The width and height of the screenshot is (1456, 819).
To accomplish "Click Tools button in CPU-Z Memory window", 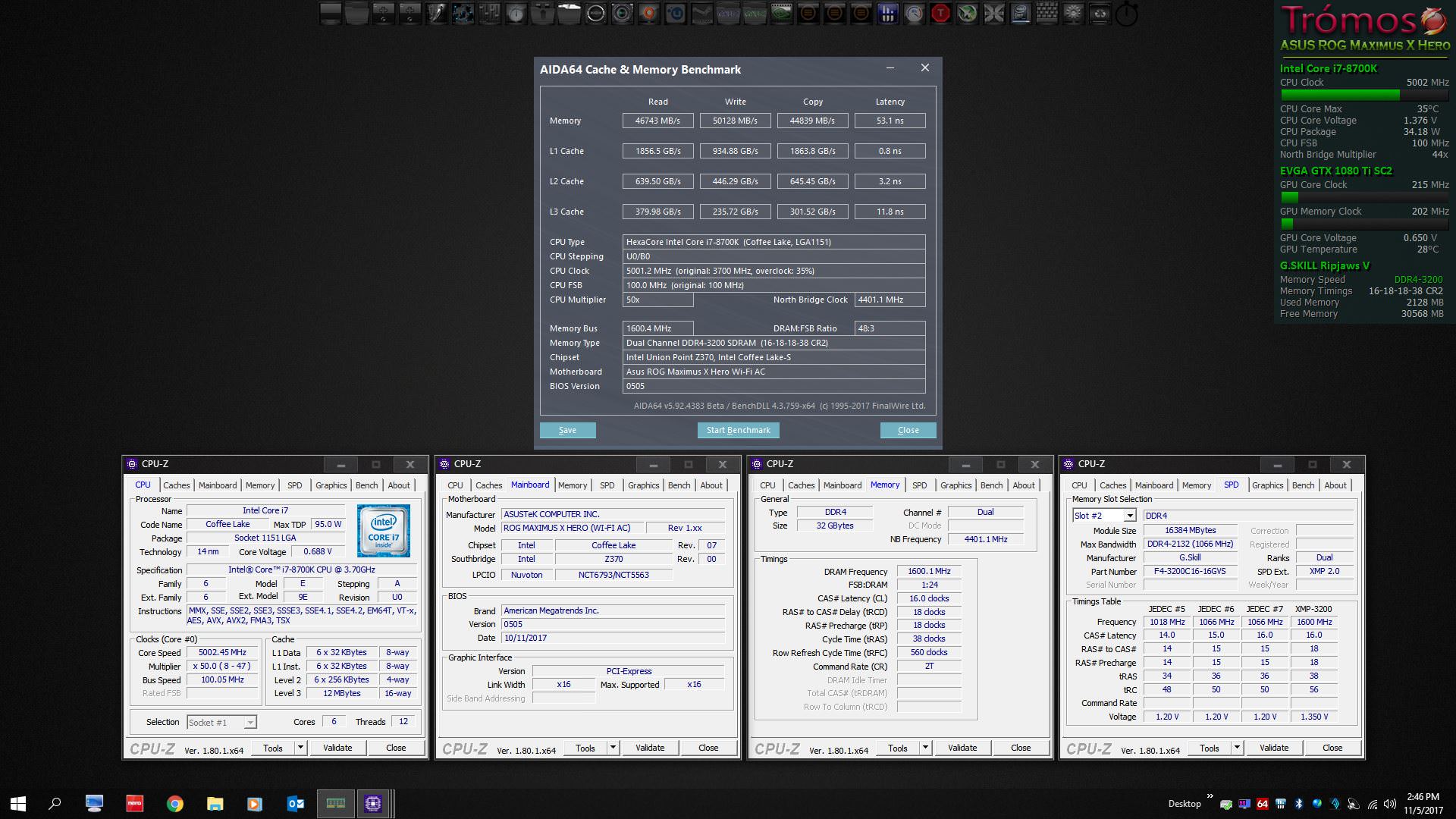I will 898,748.
